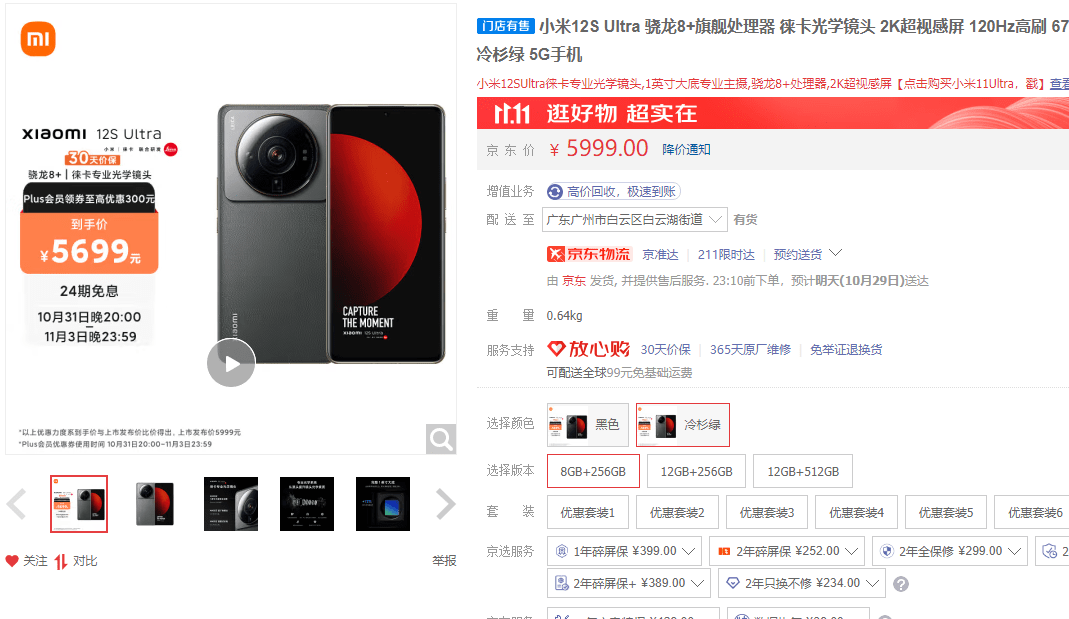
Task: Select the 冷杉绿 color option
Action: (x=682, y=425)
